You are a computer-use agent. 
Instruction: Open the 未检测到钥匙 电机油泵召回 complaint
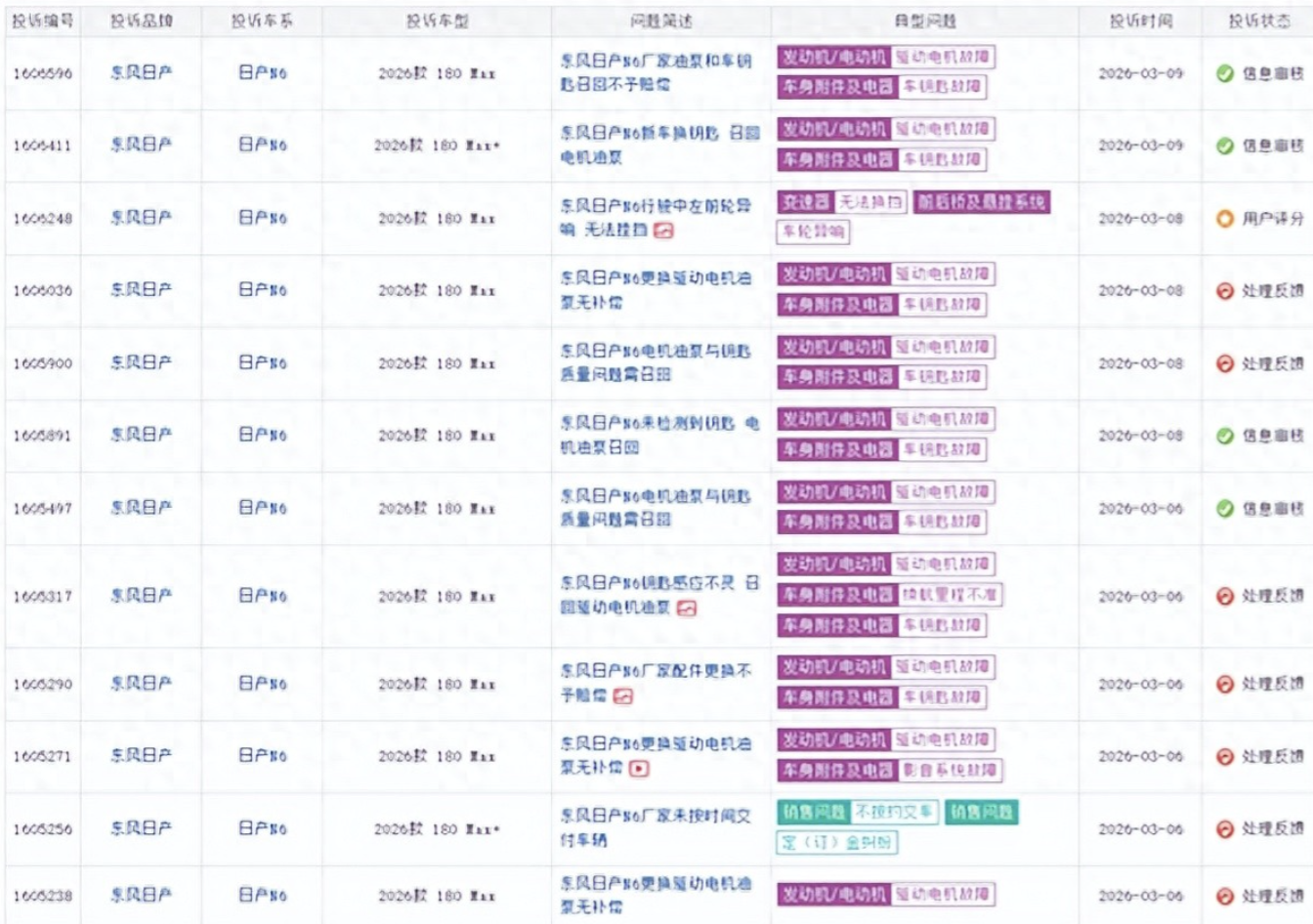pyautogui.click(x=659, y=435)
